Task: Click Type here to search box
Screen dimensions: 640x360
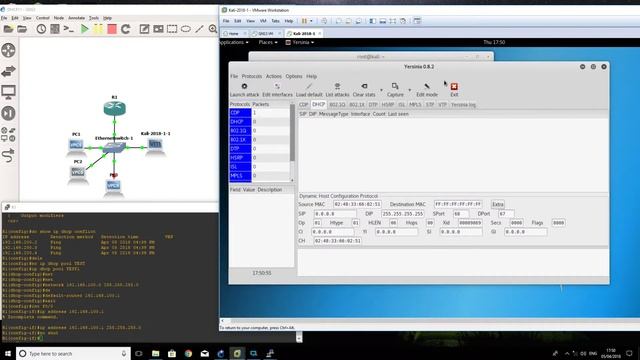Action: tap(73, 353)
